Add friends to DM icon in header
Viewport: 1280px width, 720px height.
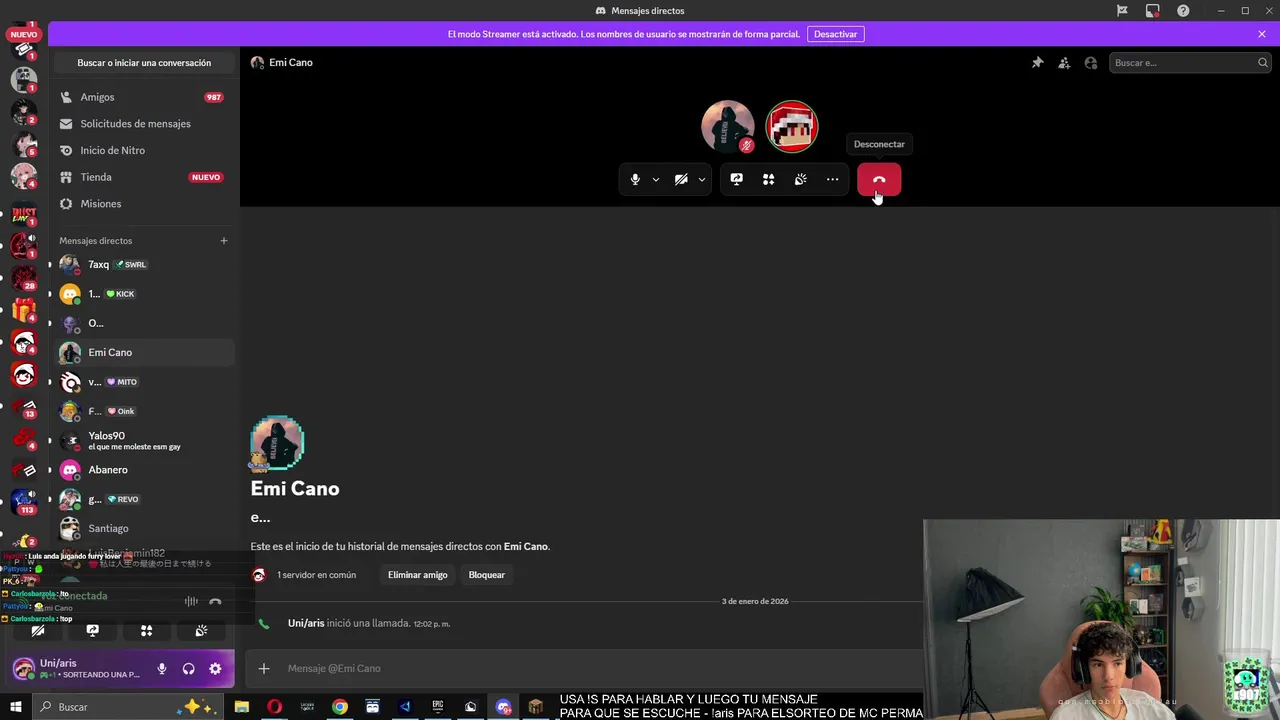pyautogui.click(x=1064, y=63)
